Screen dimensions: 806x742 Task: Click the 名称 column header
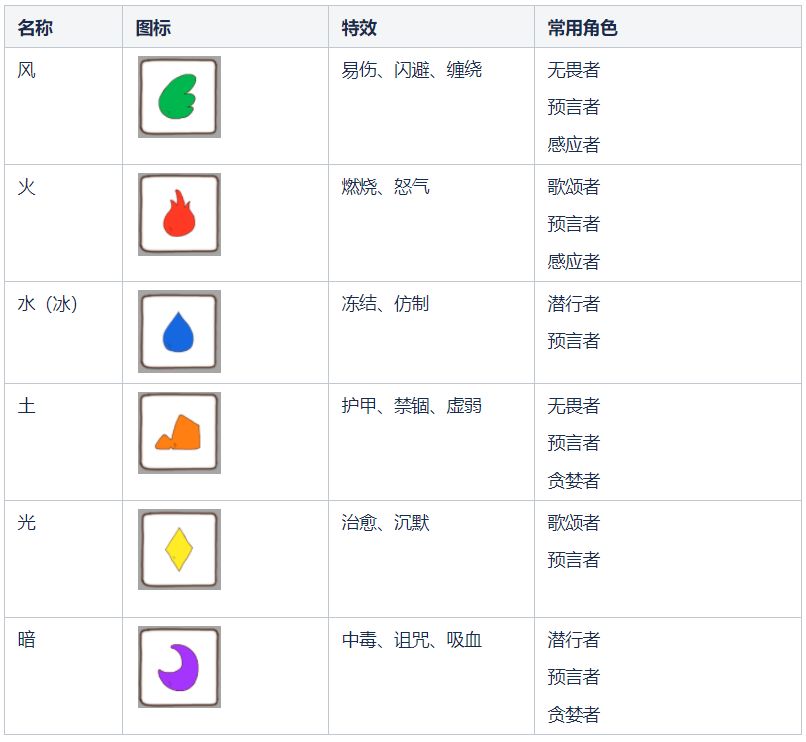pos(35,28)
